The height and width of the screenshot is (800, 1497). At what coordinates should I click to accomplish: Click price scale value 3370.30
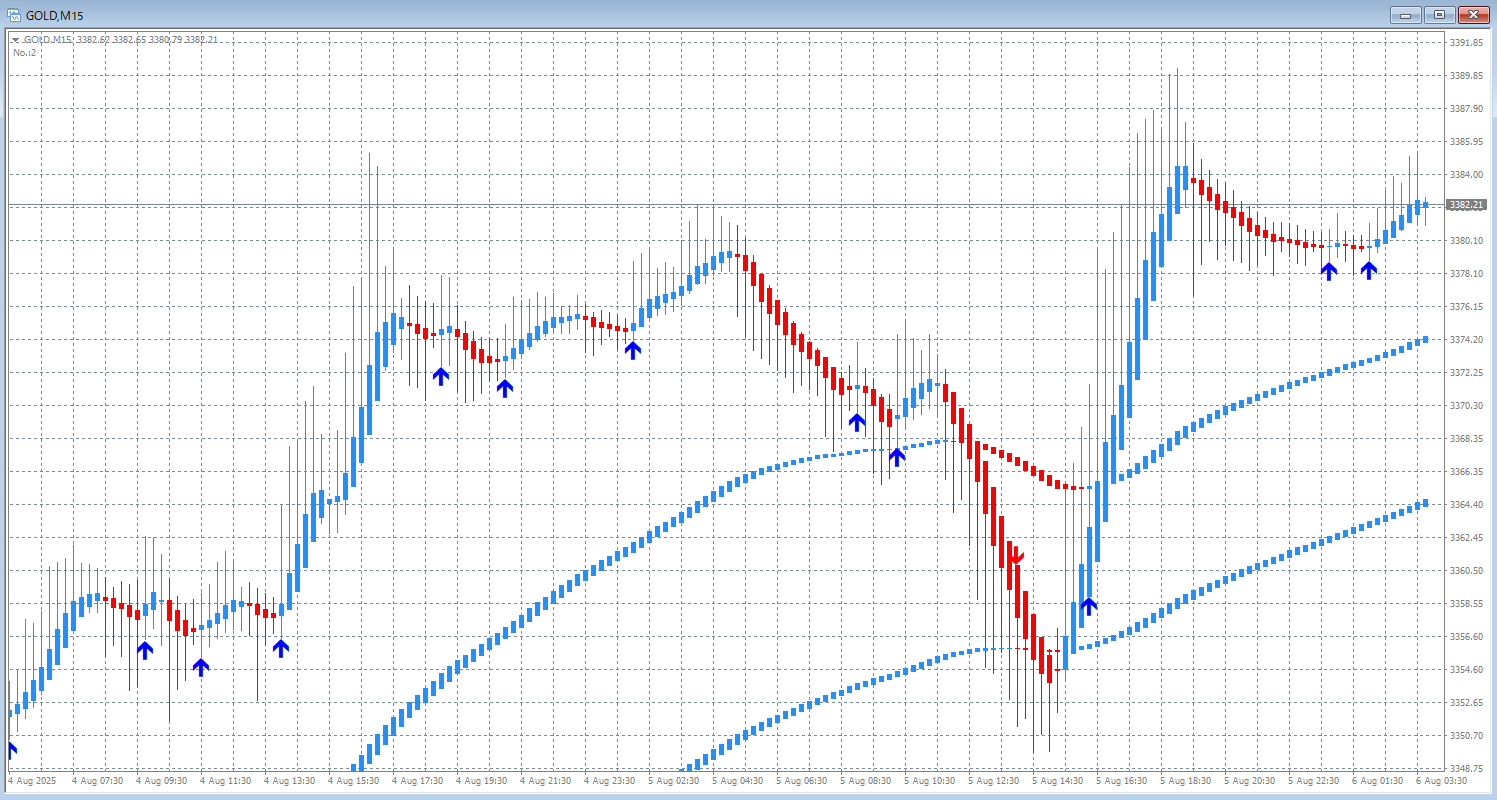(x=1465, y=406)
